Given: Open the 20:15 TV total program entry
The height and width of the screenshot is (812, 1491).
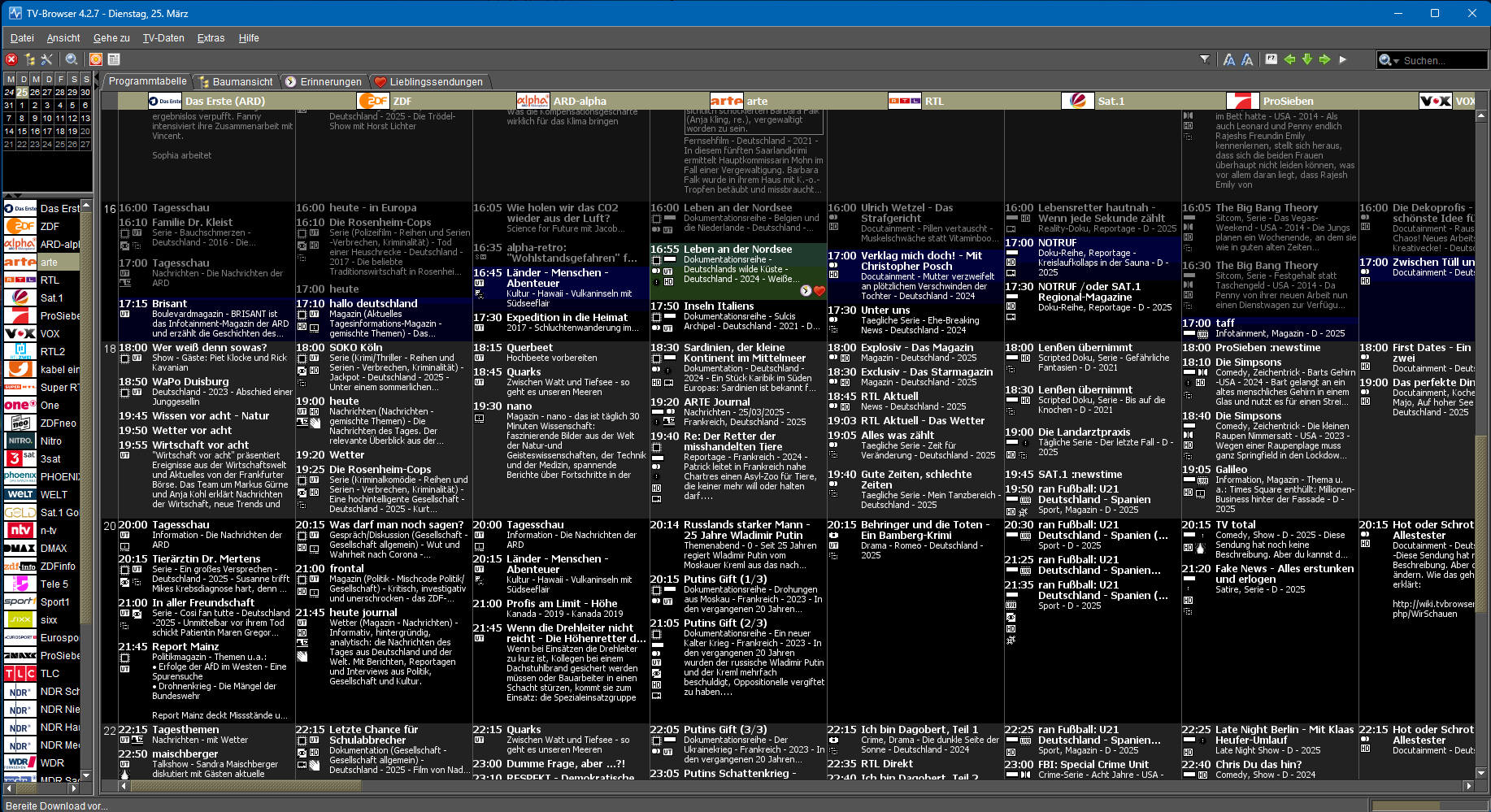Looking at the screenshot, I should 1270,541.
